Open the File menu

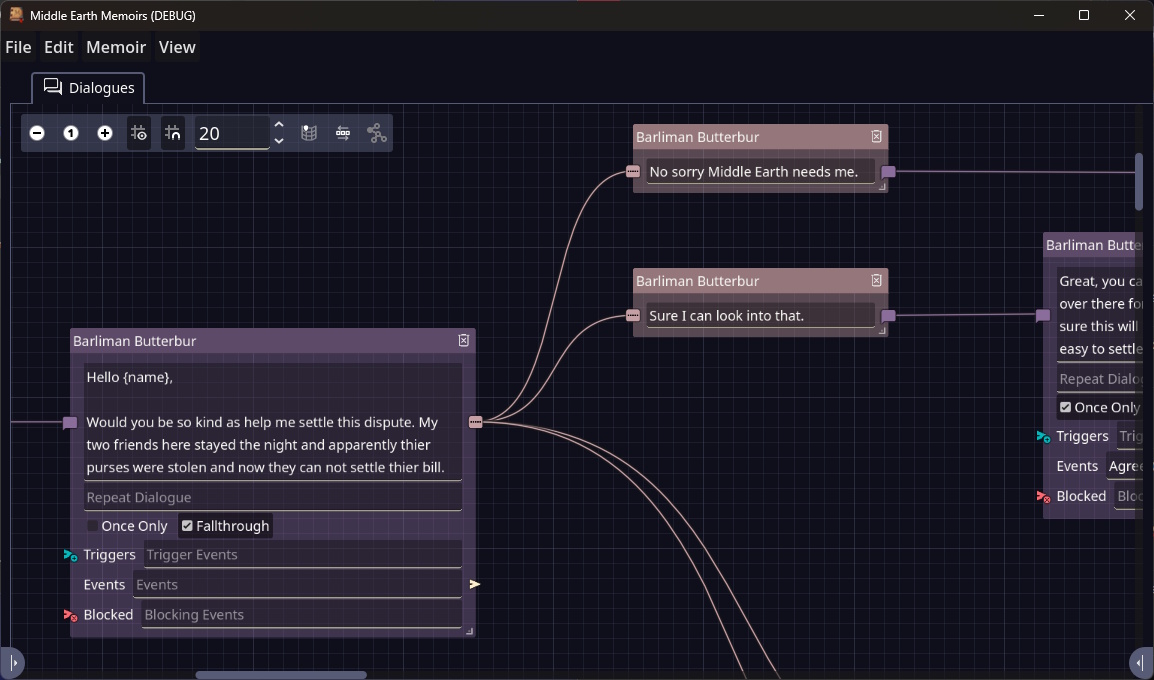(18, 47)
